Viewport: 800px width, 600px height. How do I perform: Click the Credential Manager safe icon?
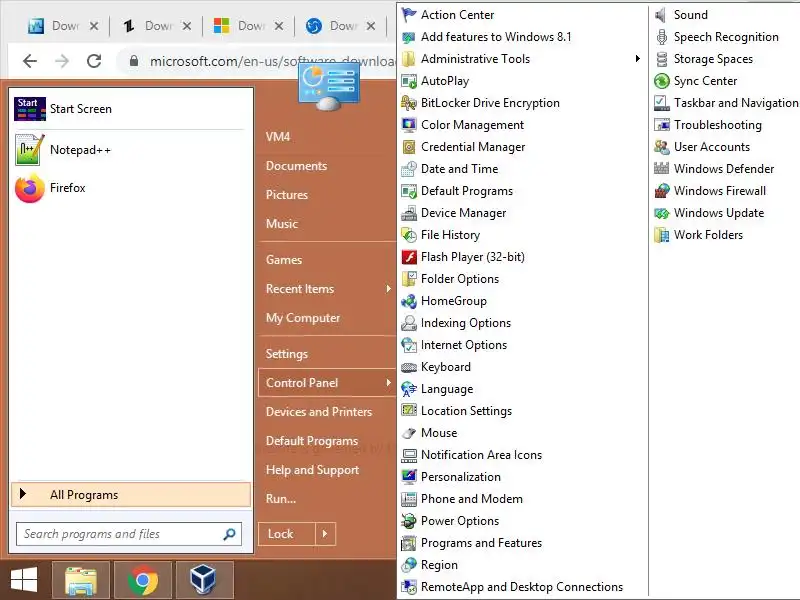point(409,147)
